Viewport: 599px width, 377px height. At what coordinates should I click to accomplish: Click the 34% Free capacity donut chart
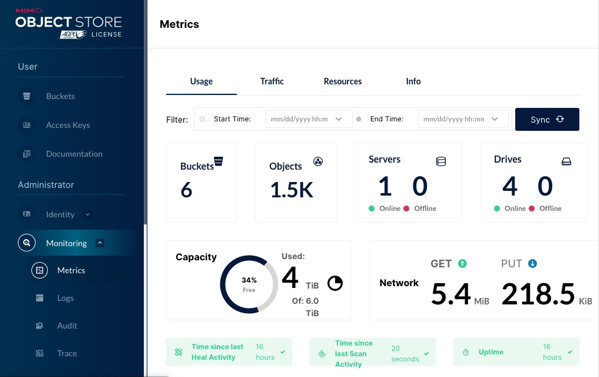tap(249, 284)
